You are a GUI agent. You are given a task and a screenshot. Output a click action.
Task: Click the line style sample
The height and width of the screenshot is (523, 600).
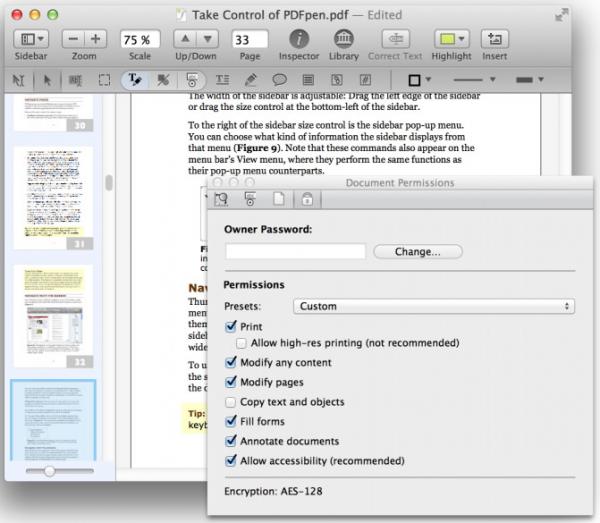pos(468,80)
